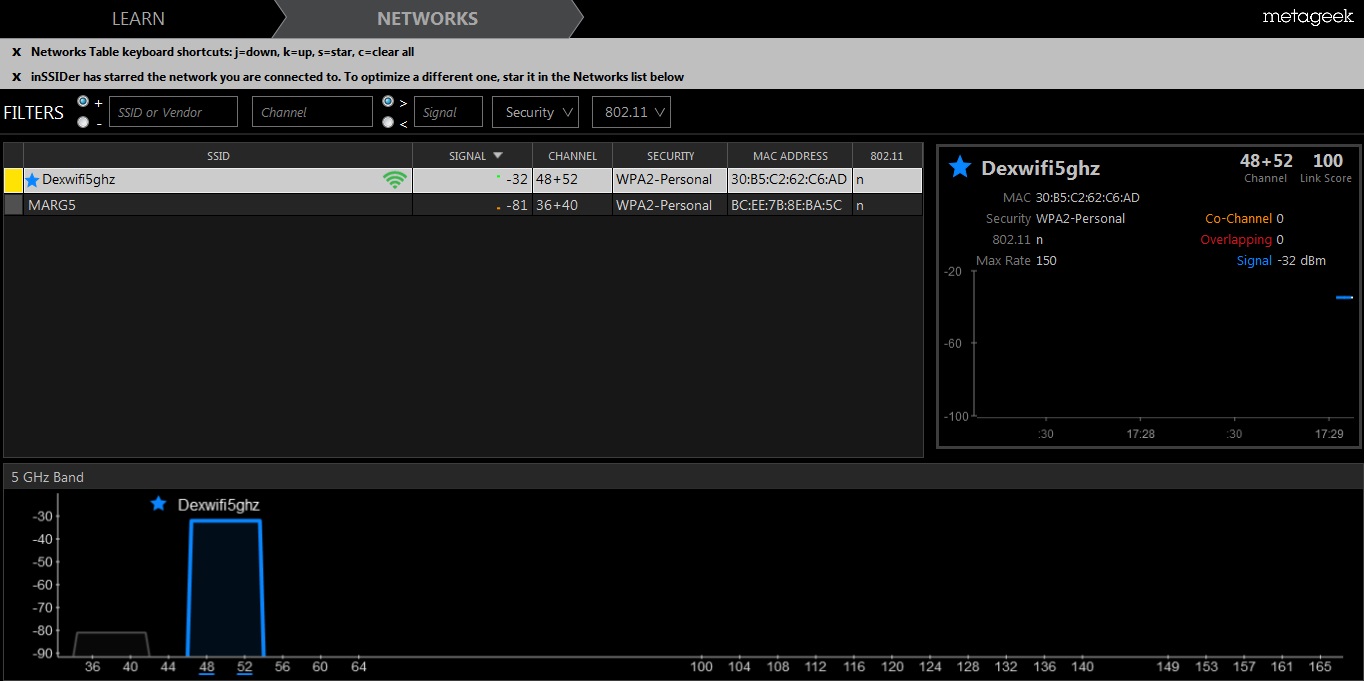Sort by the SECURITY column header

click(670, 156)
